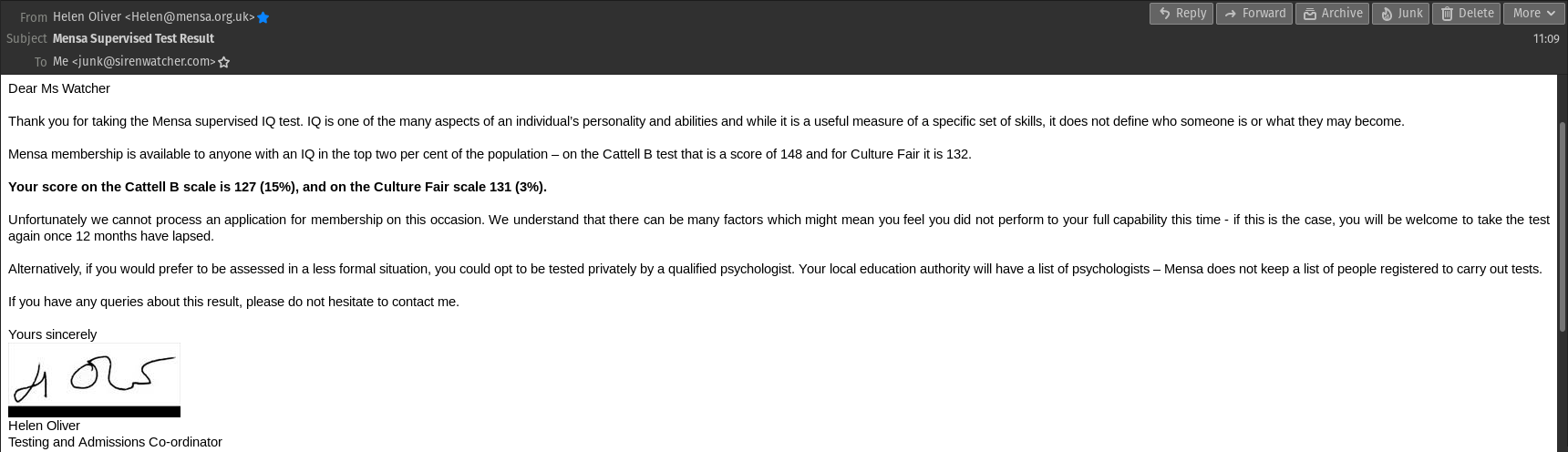Click the "From" header label

pyautogui.click(x=34, y=17)
